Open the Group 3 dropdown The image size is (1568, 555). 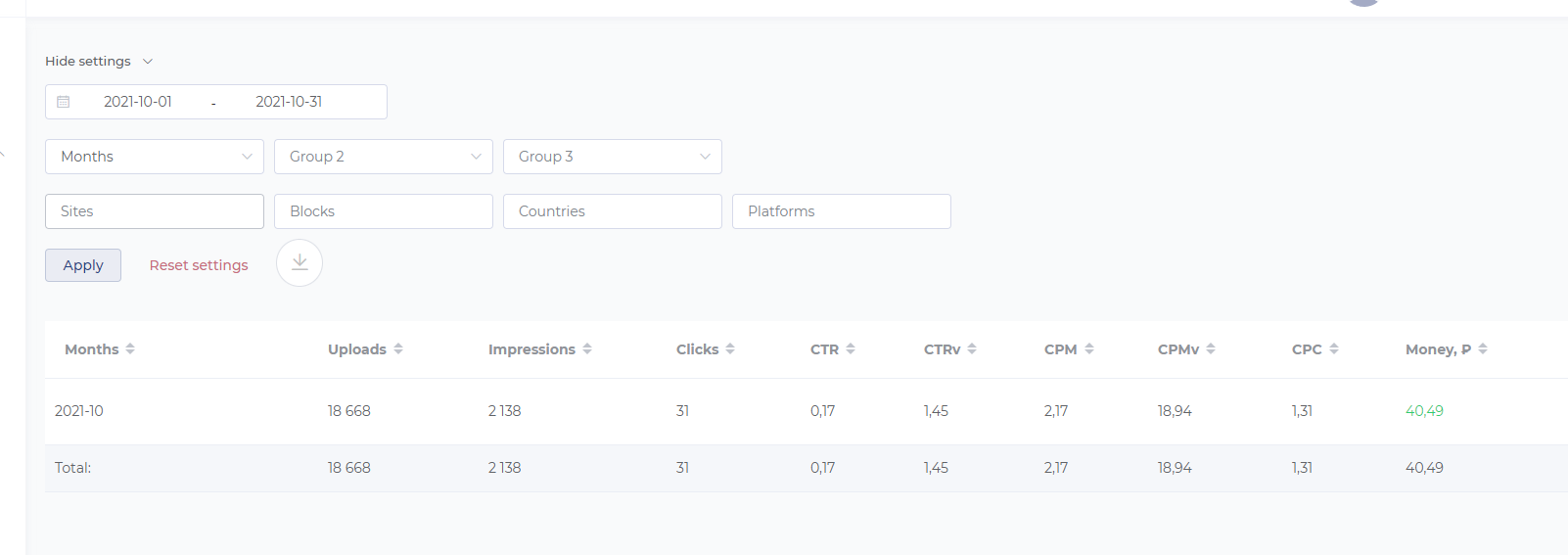pyautogui.click(x=613, y=157)
